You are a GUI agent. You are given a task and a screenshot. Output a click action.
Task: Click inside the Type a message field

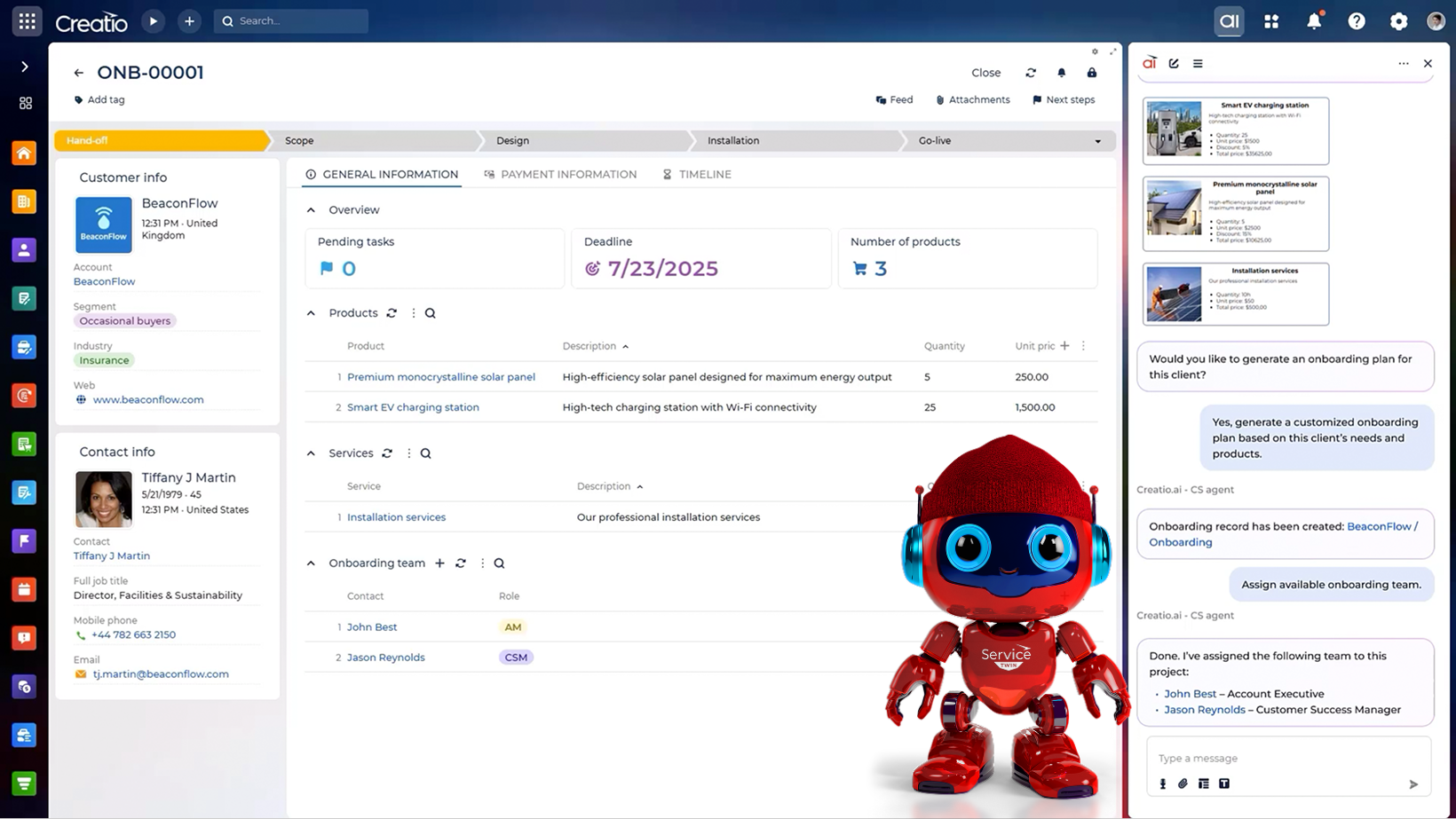pos(1261,758)
